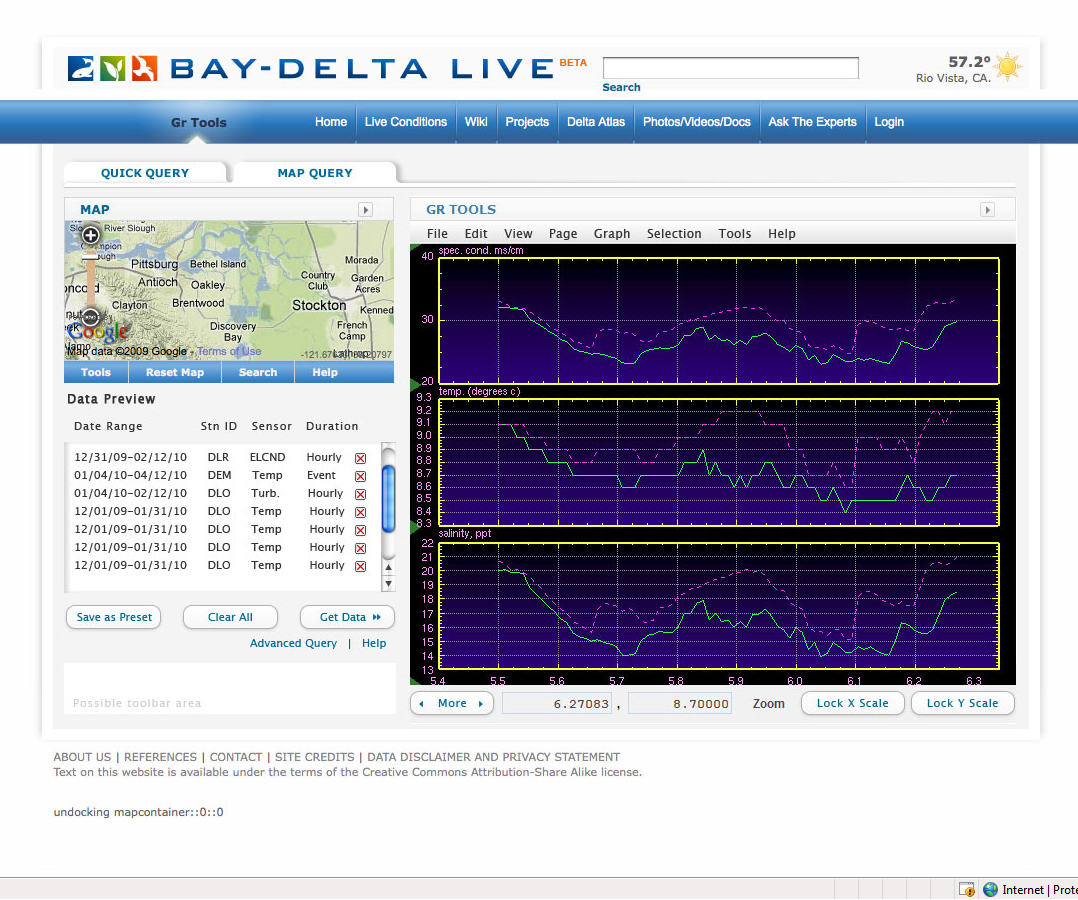
Task: Click the More button below the graph
Action: point(452,703)
